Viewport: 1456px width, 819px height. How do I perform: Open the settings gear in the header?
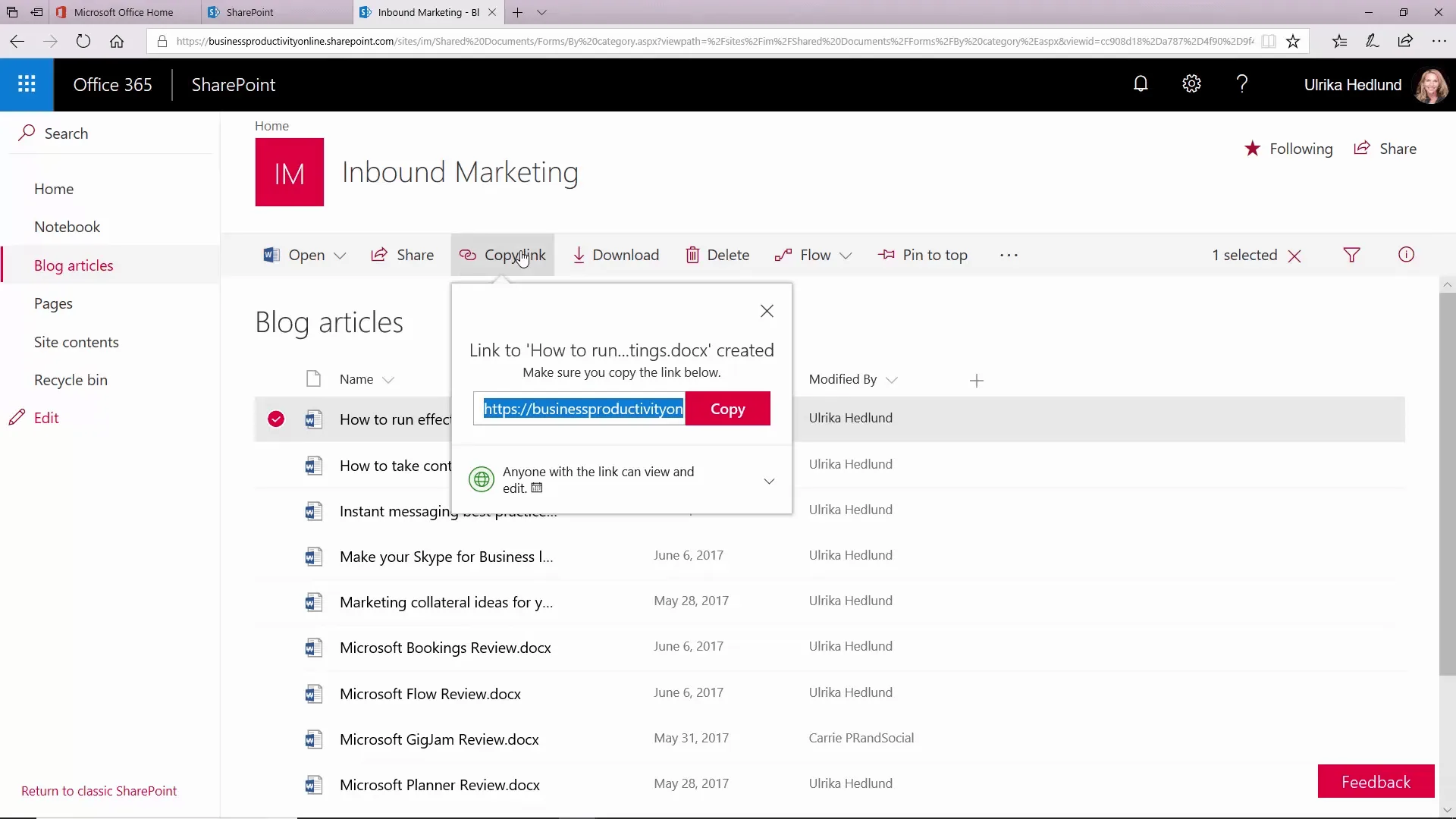click(1191, 84)
